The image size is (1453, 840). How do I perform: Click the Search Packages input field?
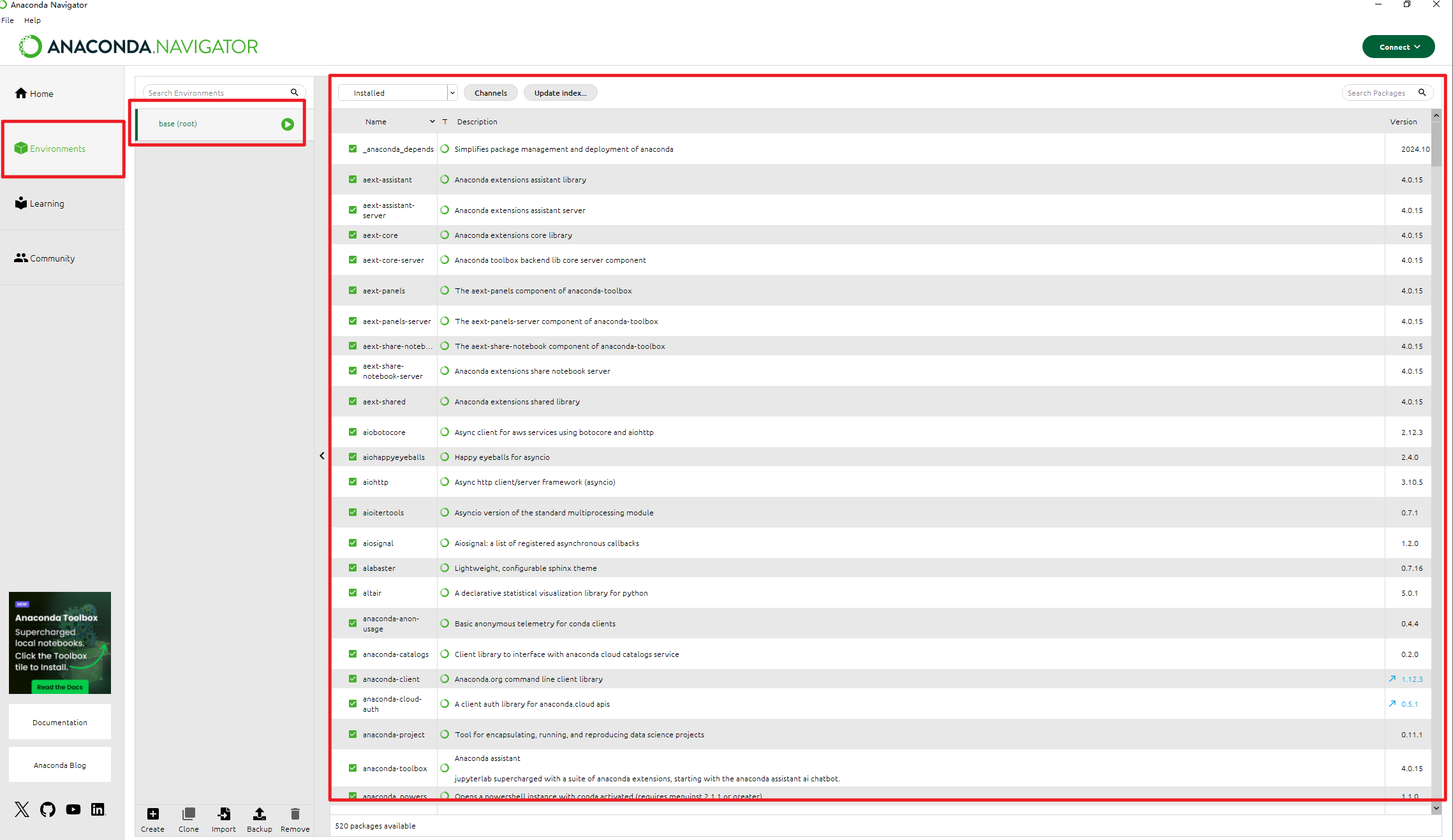point(1378,93)
